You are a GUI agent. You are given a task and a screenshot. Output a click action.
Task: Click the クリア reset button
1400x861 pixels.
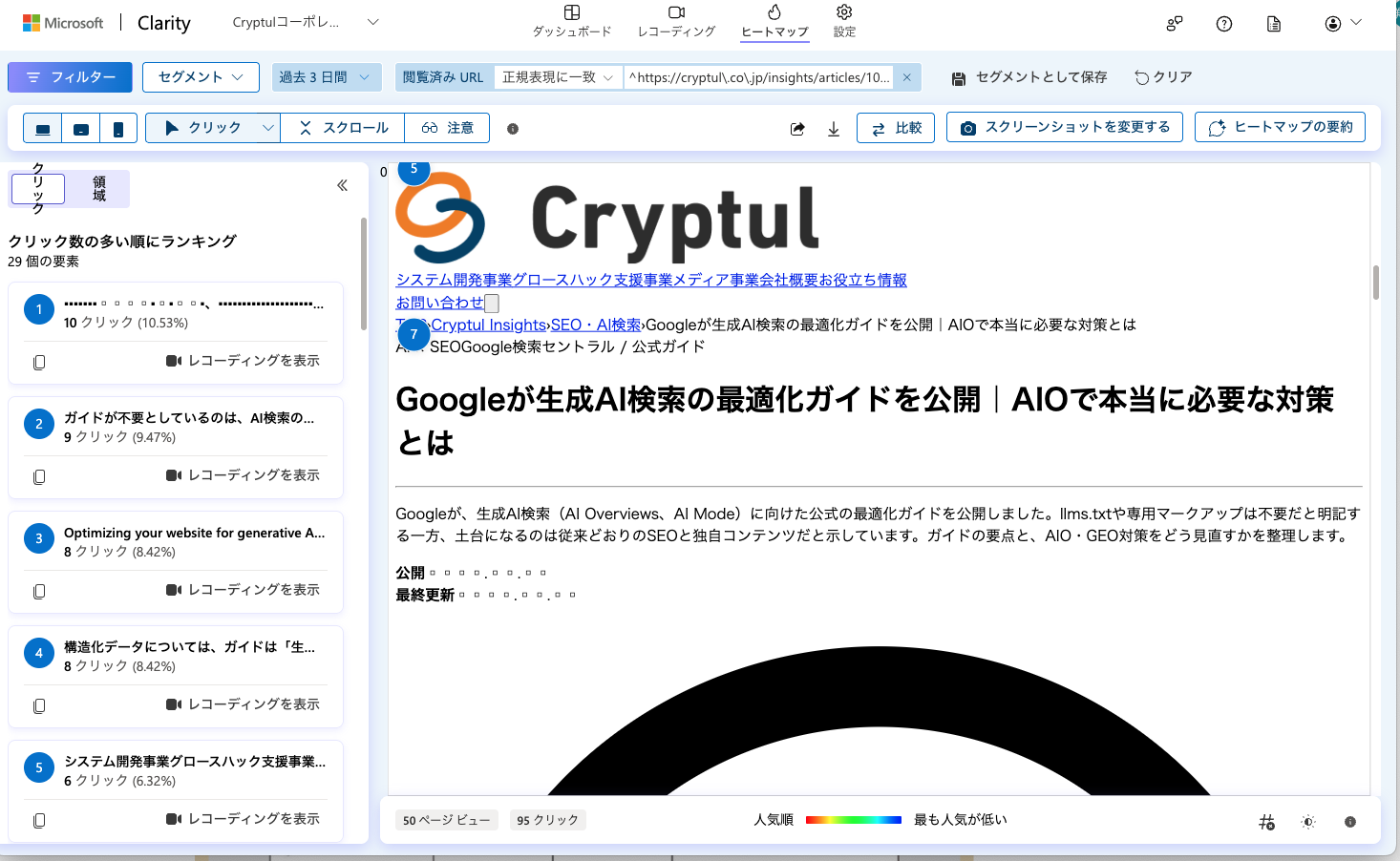(1163, 77)
